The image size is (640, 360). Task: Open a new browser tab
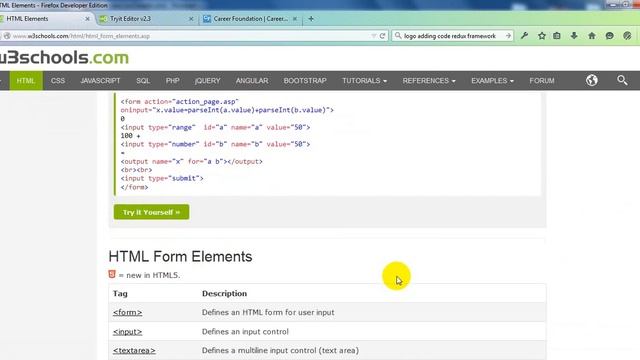coord(311,19)
